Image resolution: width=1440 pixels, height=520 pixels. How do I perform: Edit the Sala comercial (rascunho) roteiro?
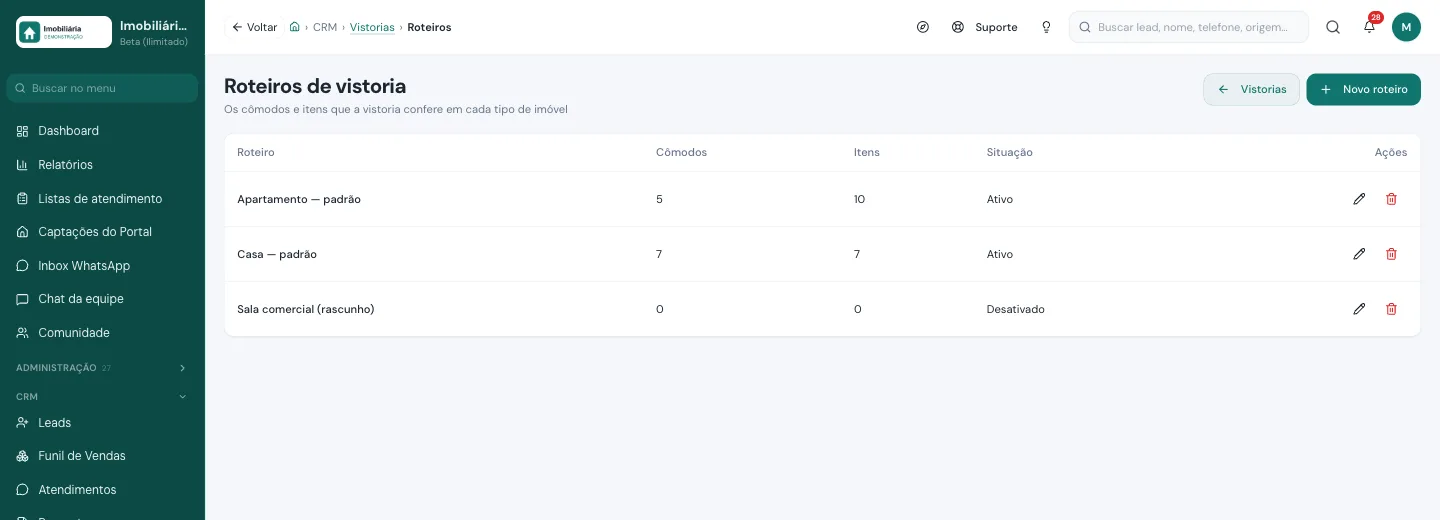pos(1359,309)
